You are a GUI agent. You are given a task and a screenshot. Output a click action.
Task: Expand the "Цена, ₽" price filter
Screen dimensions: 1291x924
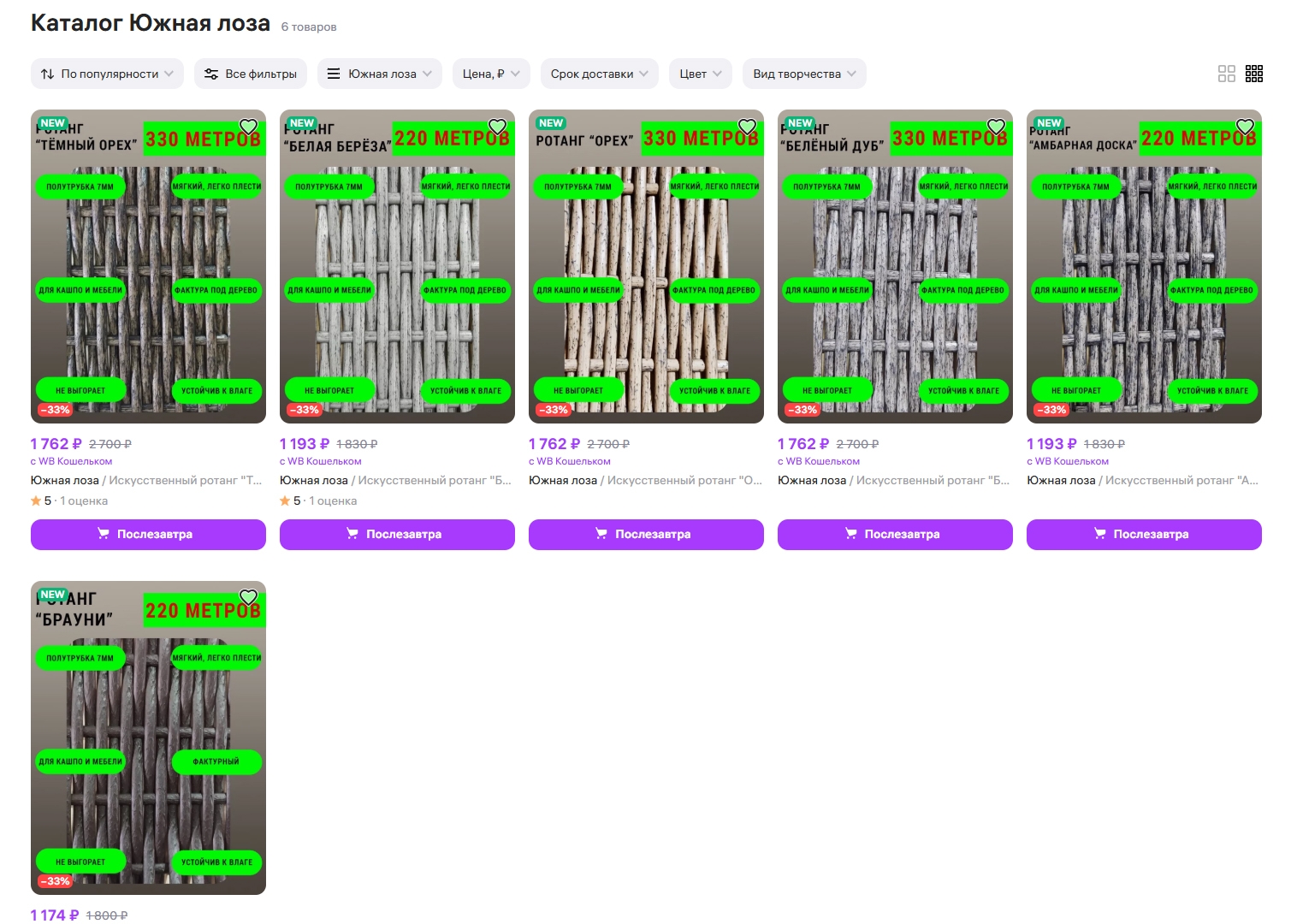coord(491,74)
